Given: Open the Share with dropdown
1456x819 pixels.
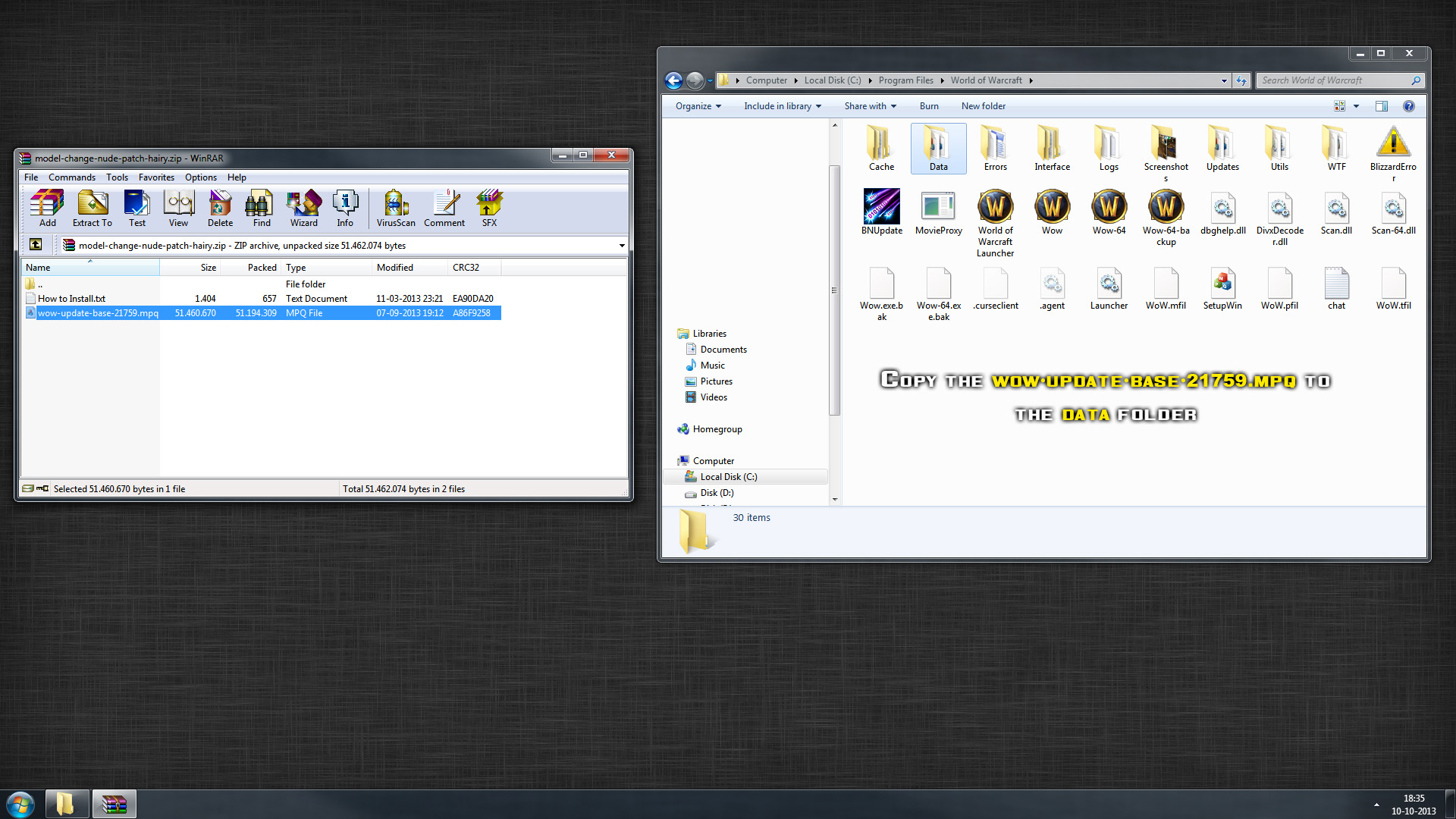Looking at the screenshot, I should [x=870, y=106].
